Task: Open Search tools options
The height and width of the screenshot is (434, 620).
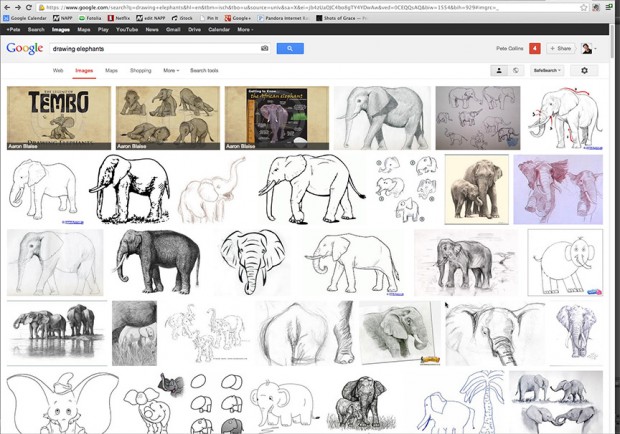Action: (x=204, y=70)
